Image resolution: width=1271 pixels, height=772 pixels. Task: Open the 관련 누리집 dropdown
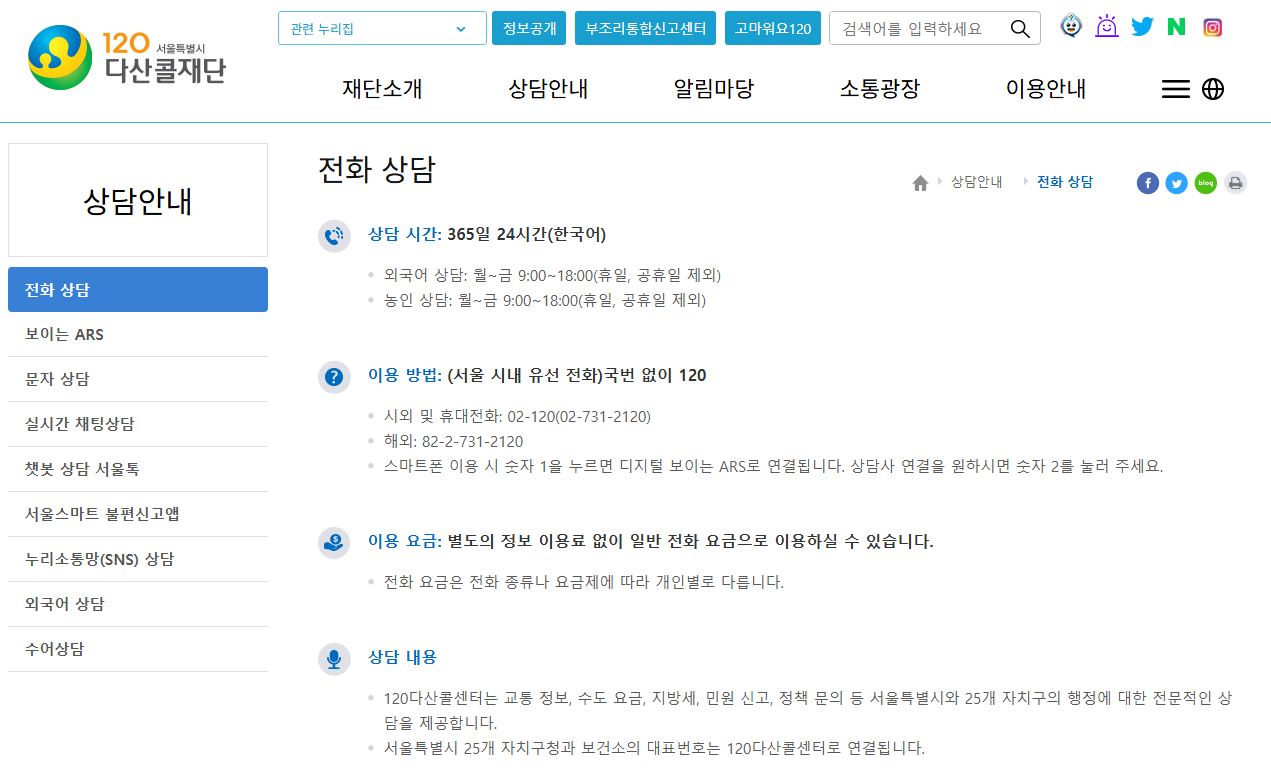(381, 28)
